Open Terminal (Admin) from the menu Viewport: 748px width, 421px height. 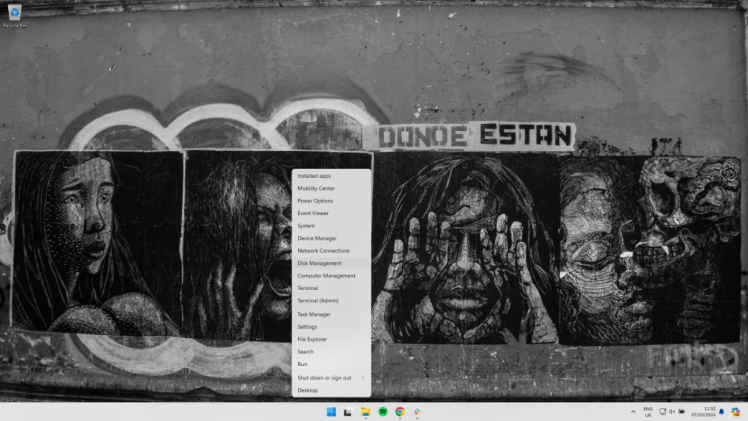[x=318, y=300]
